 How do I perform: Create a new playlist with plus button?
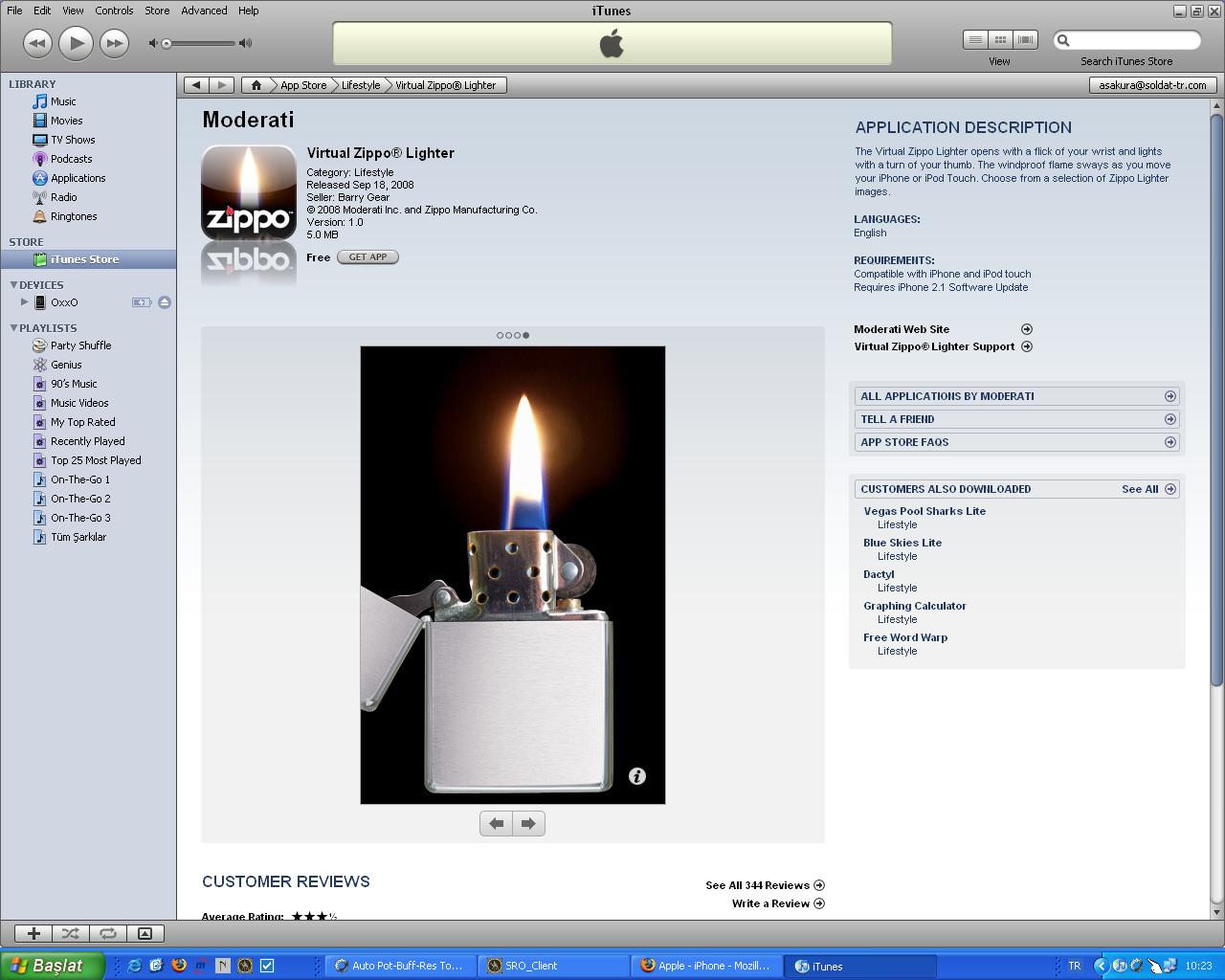[x=33, y=933]
